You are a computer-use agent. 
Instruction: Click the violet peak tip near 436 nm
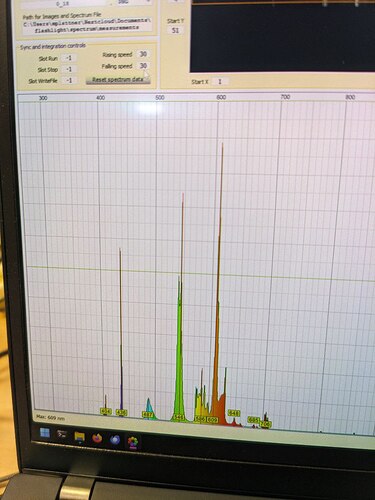(x=120, y=250)
